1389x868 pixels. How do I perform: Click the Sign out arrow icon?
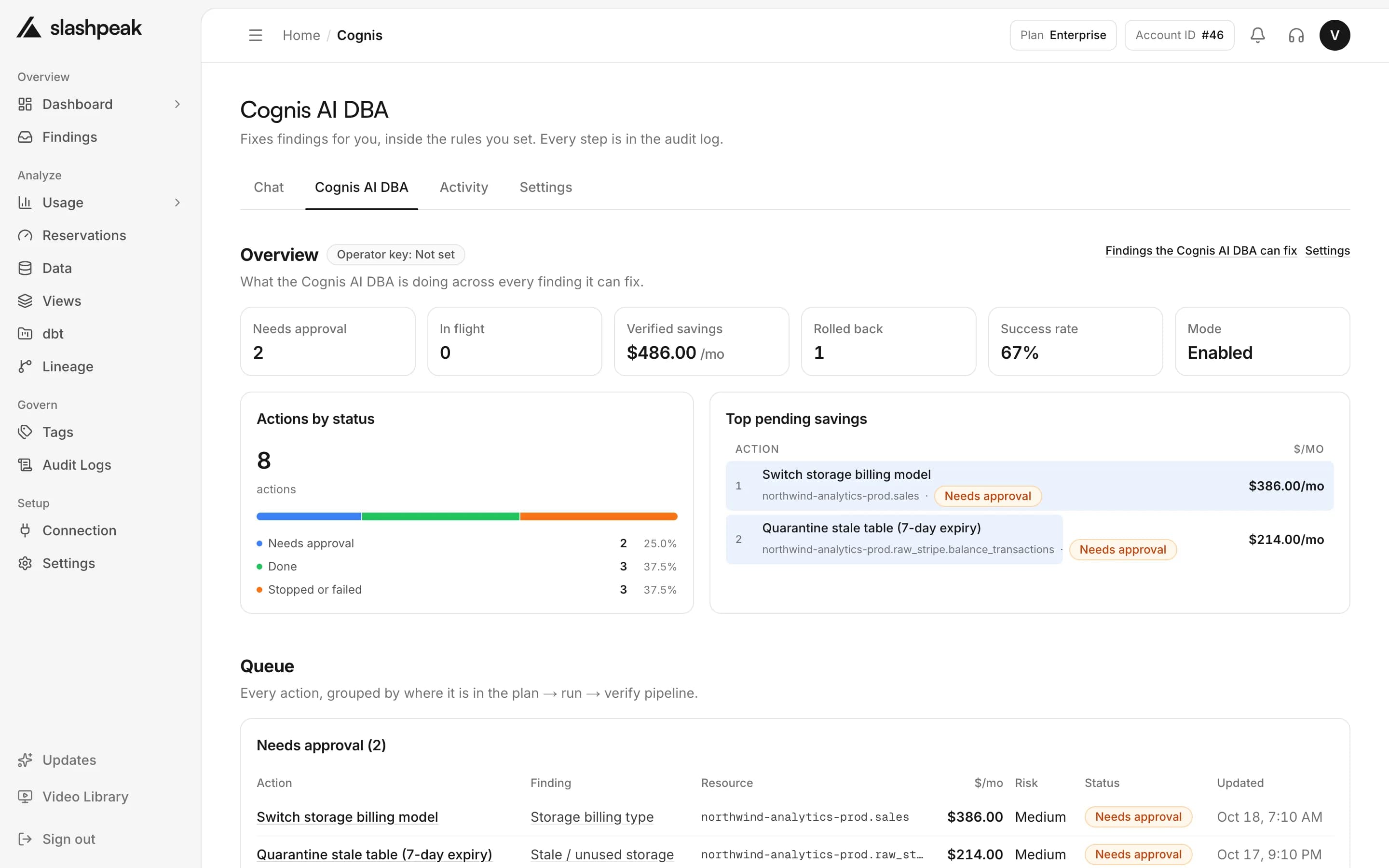(x=25, y=839)
